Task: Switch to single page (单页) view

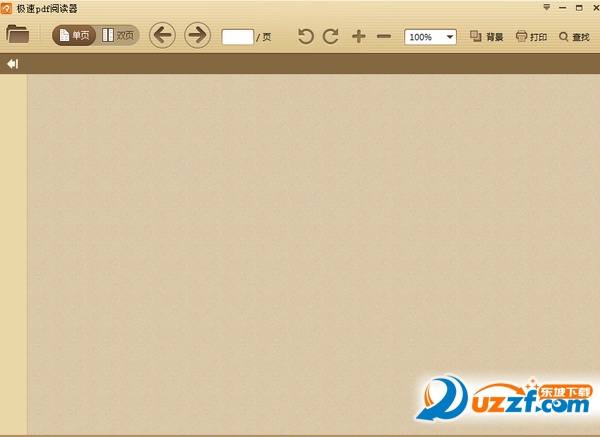Action: (x=75, y=36)
